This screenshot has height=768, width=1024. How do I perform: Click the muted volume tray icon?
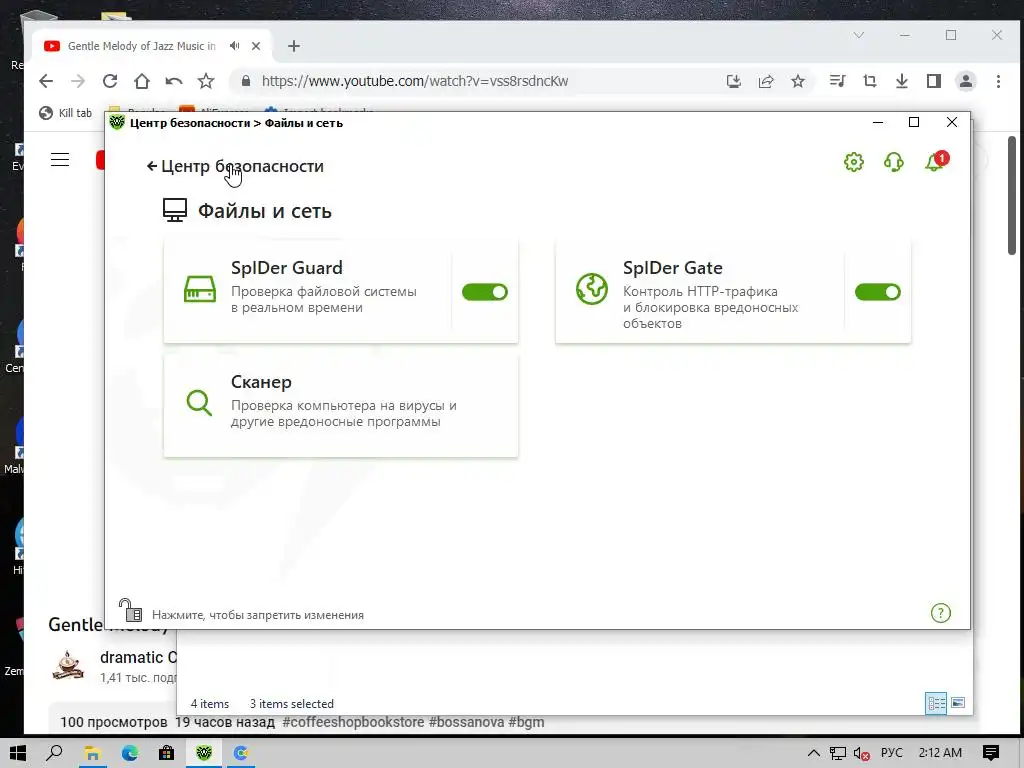[x=862, y=753]
